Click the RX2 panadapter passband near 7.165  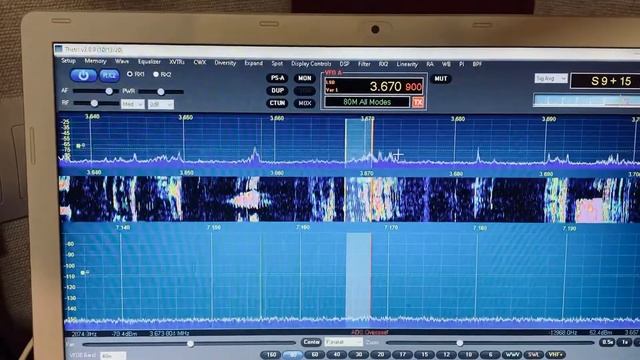[359, 276]
